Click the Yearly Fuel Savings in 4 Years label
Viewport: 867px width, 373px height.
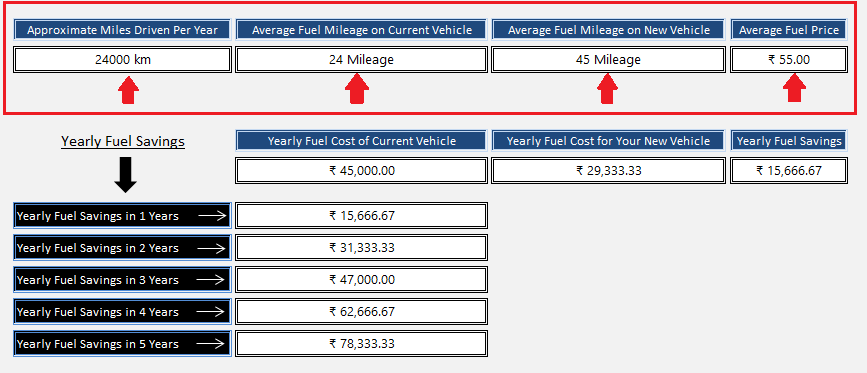[x=122, y=312]
